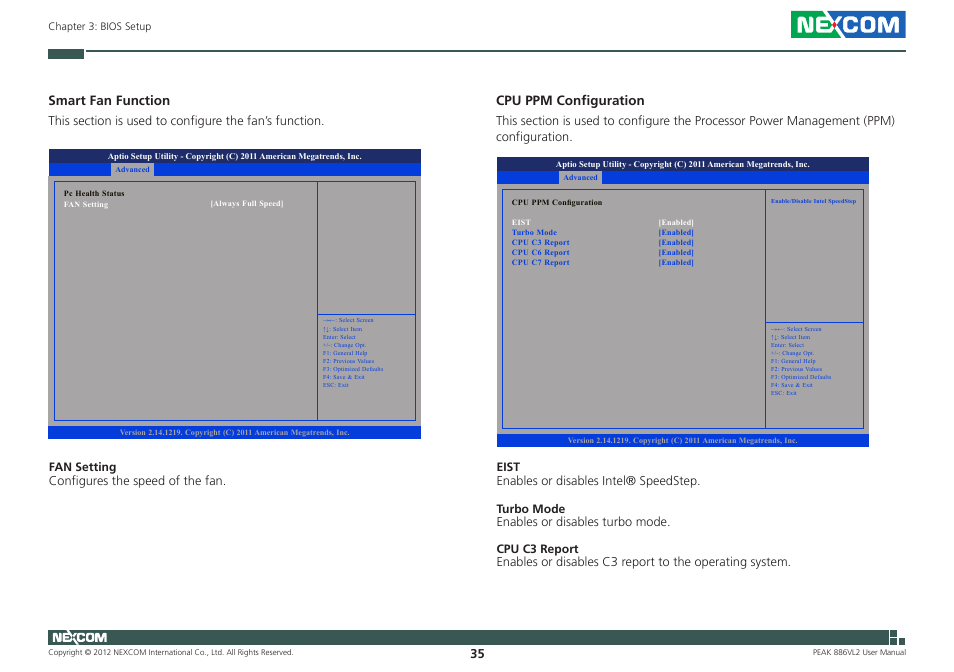
Task: Click the bold EIST description heading
Action: pos(508,466)
